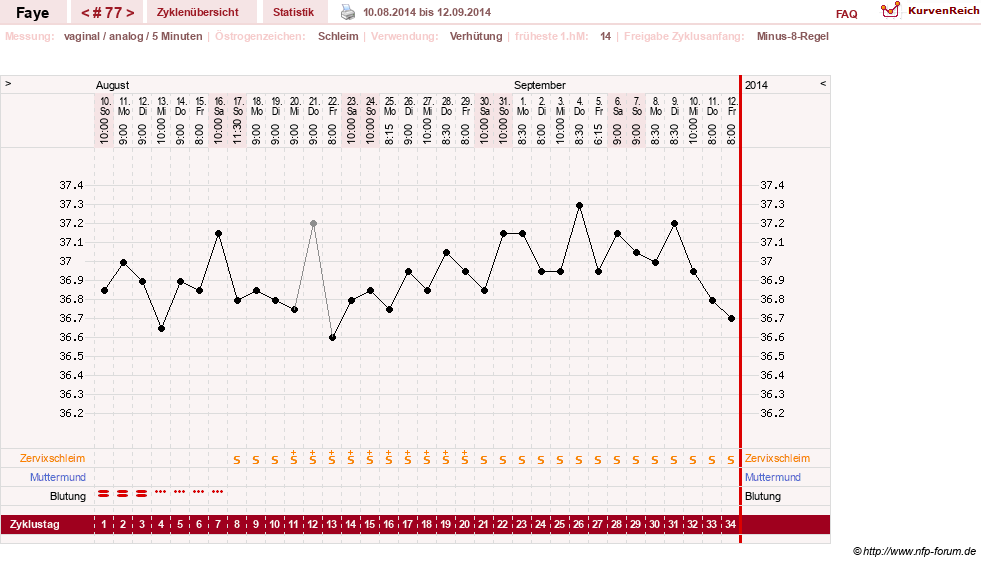Click the date header 17. So with 11:30

(238, 120)
